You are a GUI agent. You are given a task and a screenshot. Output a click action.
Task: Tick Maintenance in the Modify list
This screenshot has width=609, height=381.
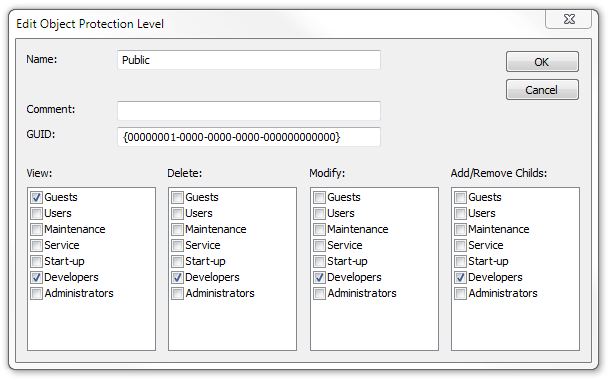point(320,229)
